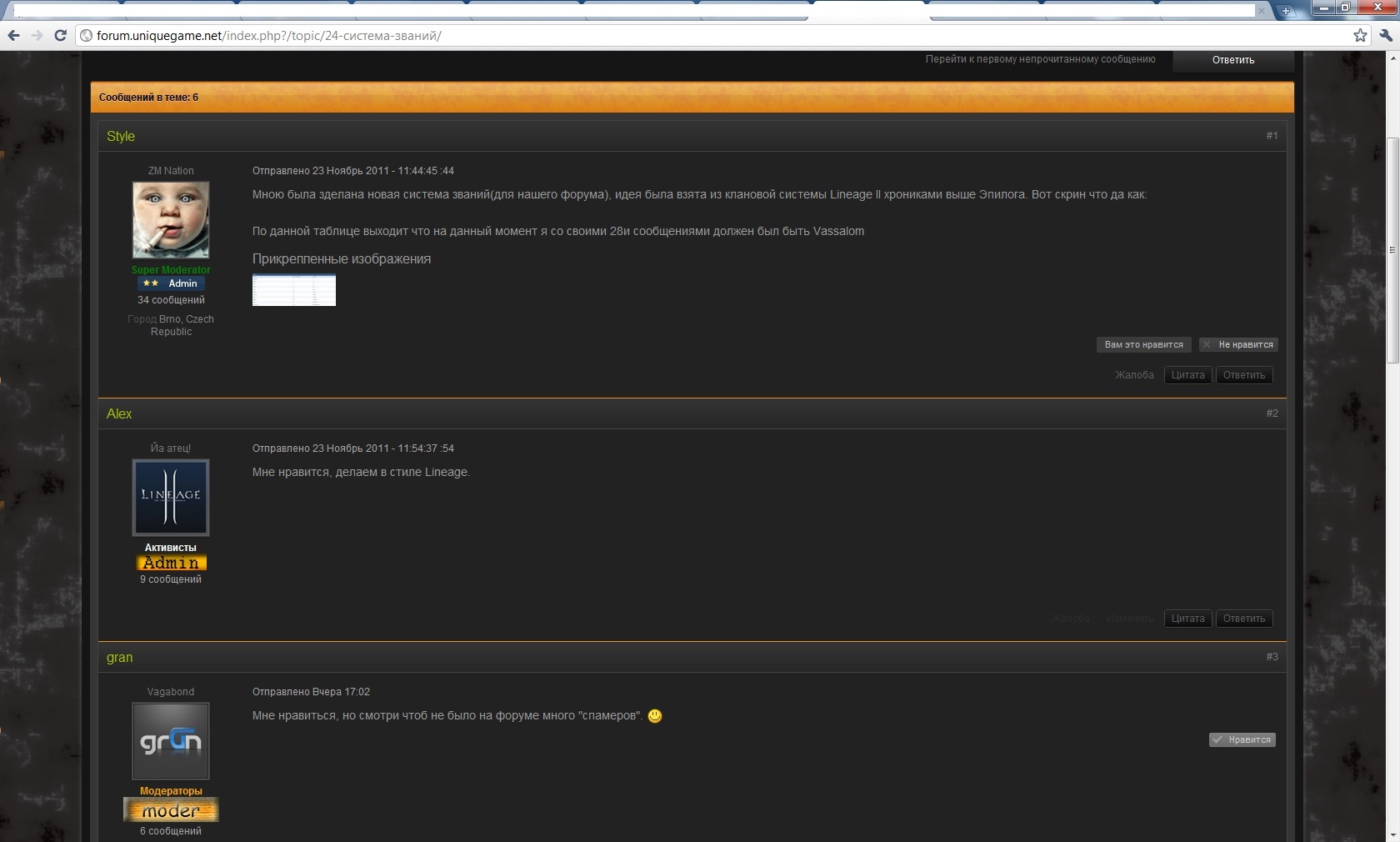Go back using the browser back arrow
Viewport: 1400px width, 842px height.
pyautogui.click(x=13, y=36)
